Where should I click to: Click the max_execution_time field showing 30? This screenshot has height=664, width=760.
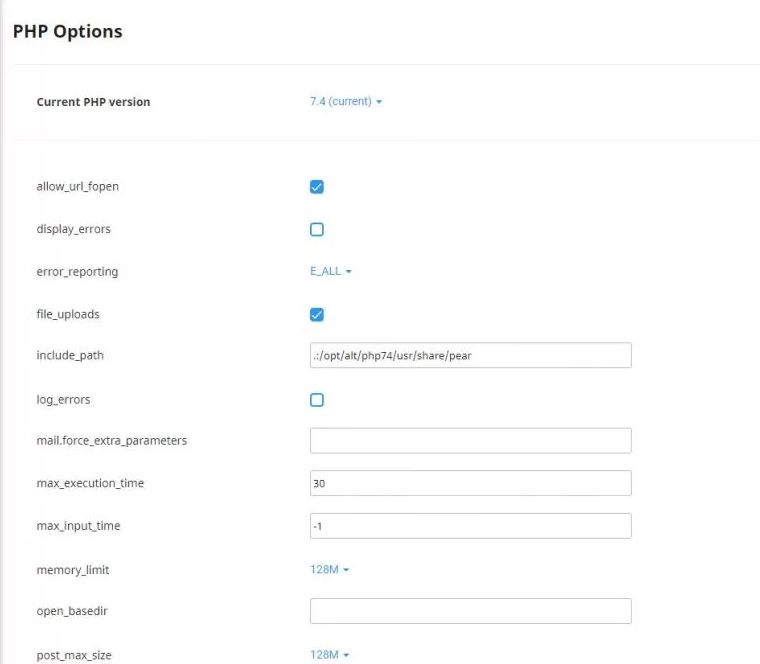[471, 483]
